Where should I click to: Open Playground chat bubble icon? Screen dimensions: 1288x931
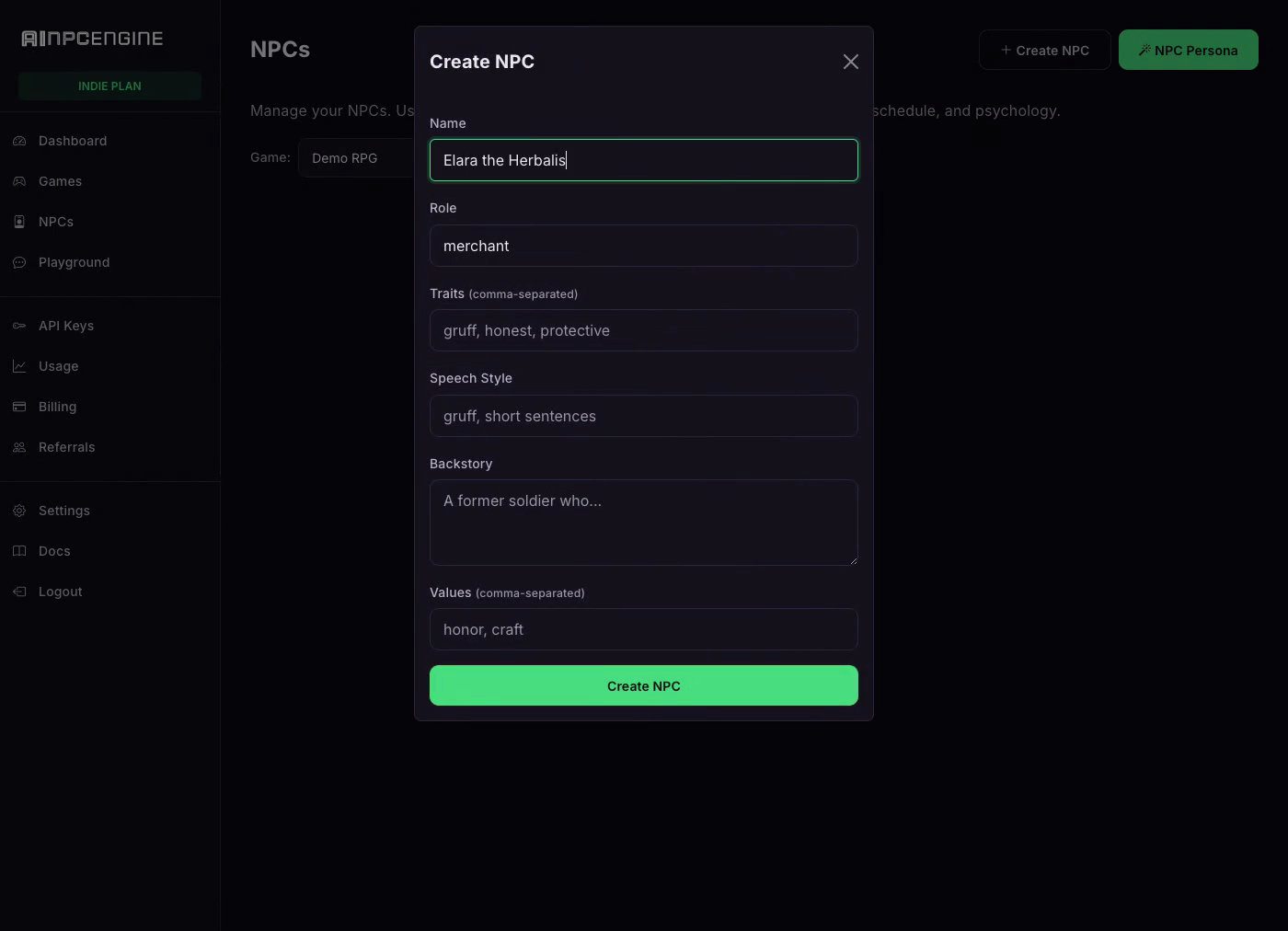click(x=19, y=262)
